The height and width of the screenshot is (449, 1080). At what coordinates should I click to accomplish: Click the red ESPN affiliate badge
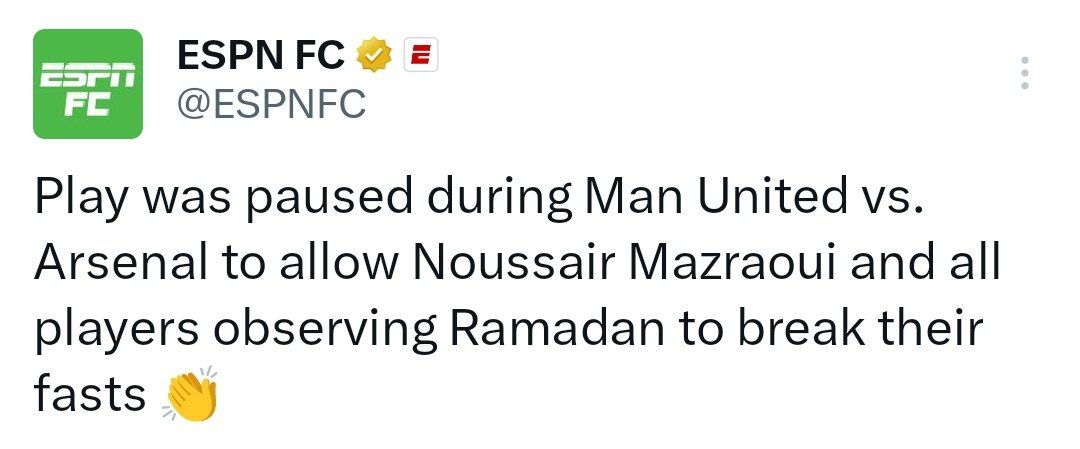tap(421, 58)
